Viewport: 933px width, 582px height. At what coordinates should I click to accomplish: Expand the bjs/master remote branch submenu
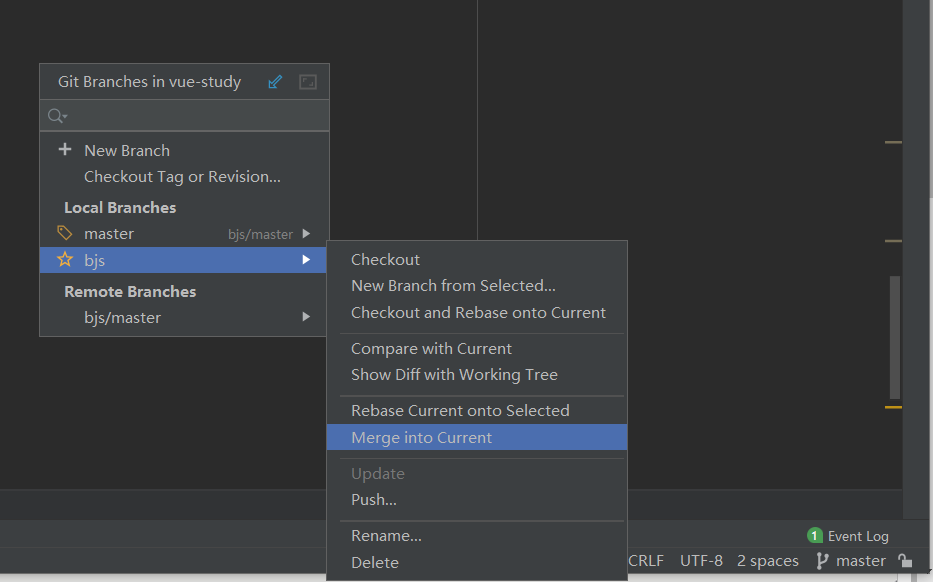click(x=306, y=317)
